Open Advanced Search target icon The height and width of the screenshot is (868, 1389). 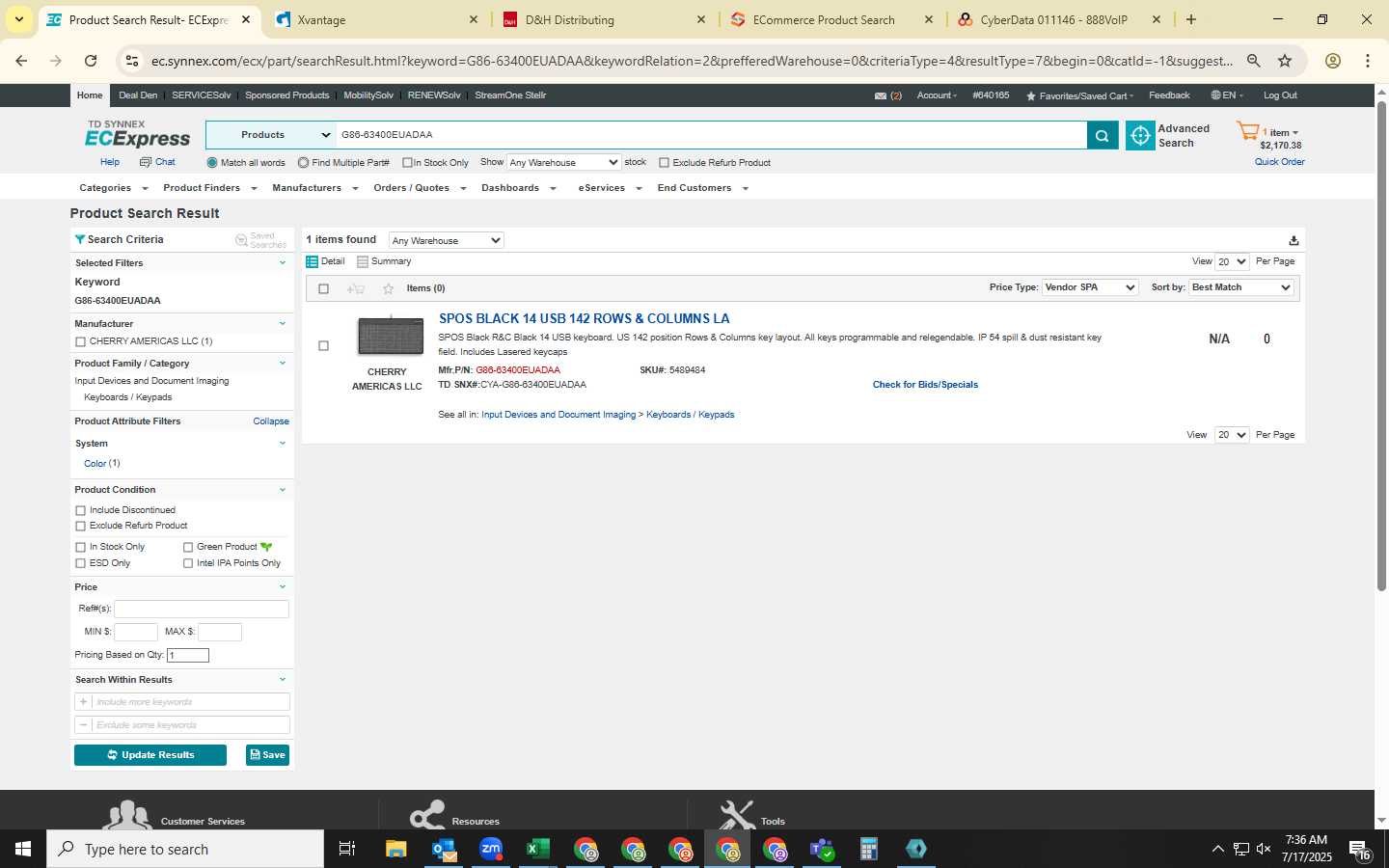1140,136
